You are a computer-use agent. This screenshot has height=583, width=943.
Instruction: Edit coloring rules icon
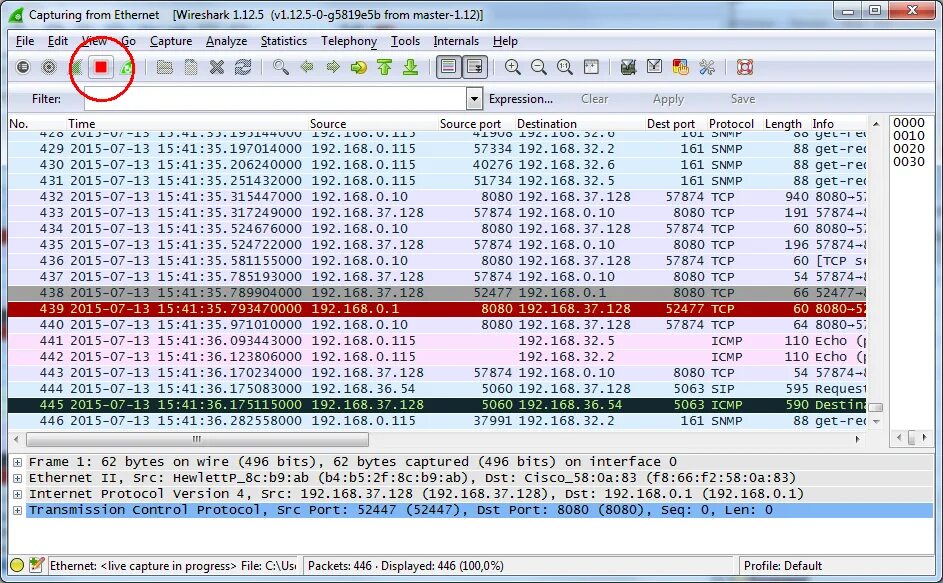click(x=680, y=67)
